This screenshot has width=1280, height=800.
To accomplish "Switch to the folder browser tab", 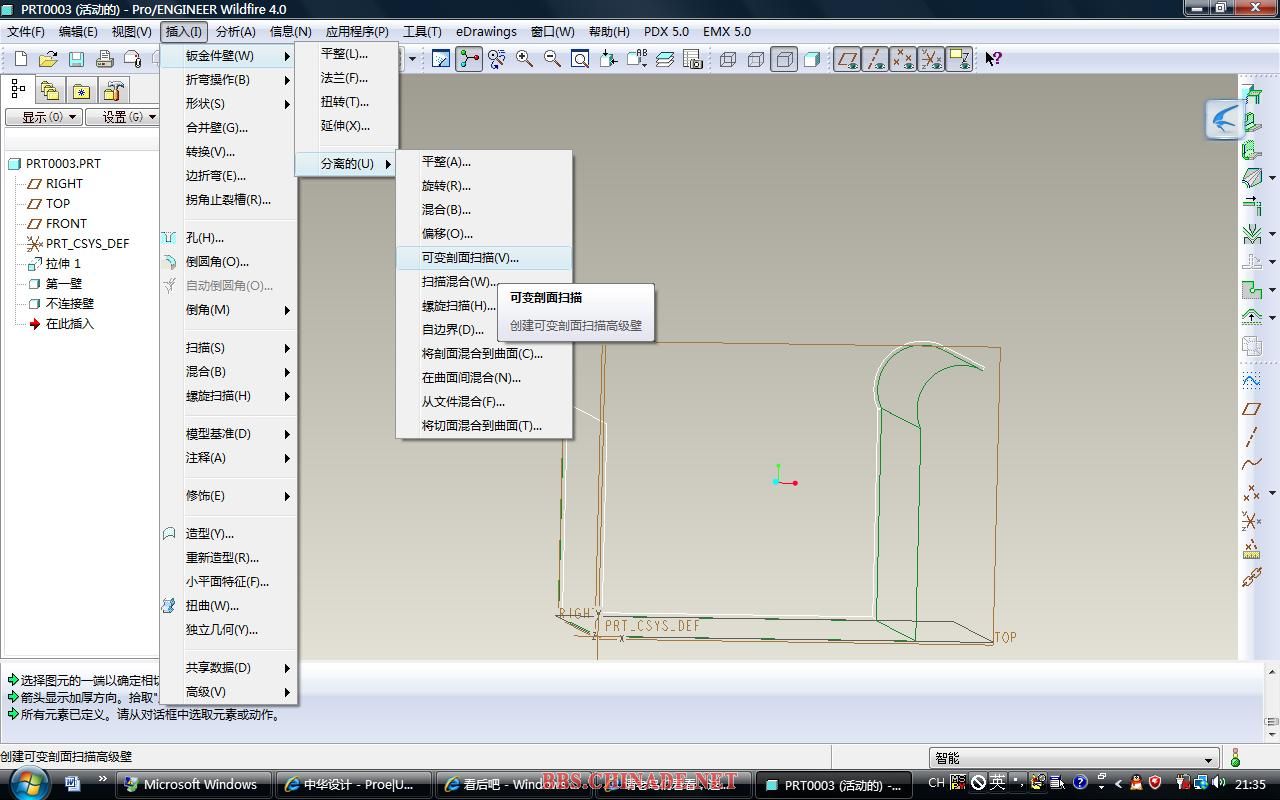I will coord(49,91).
